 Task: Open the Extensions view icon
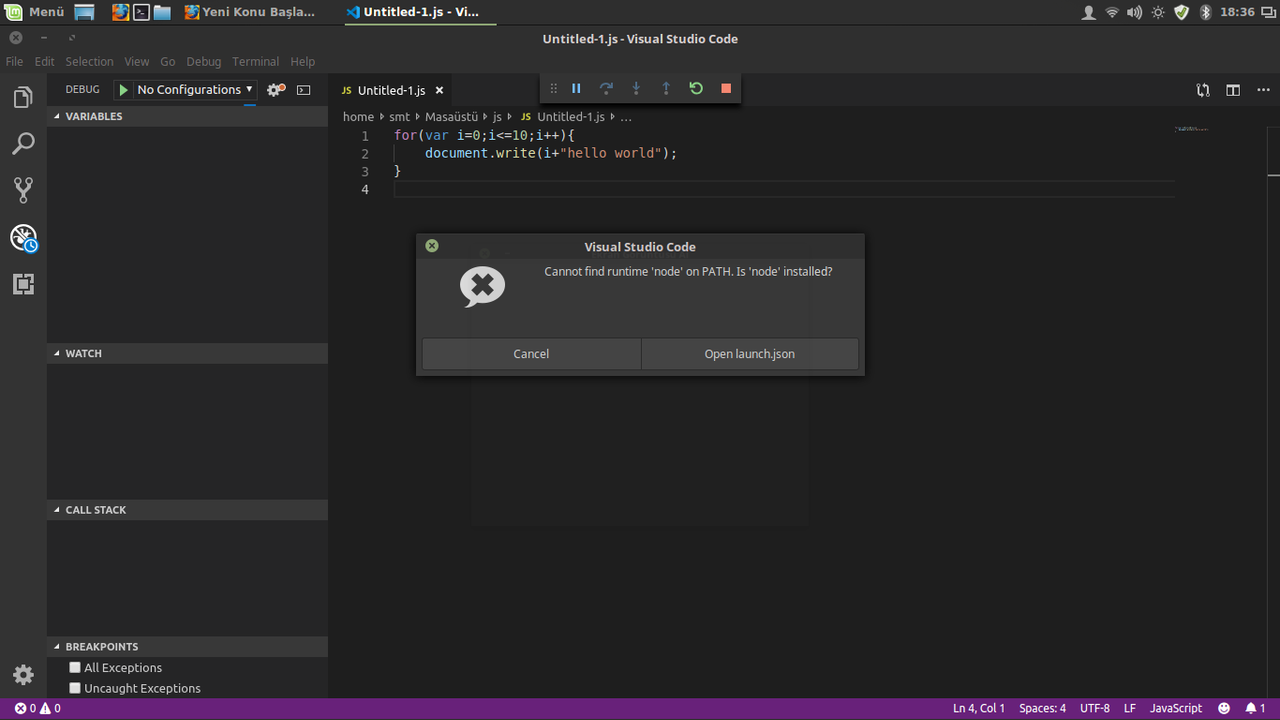(23, 284)
